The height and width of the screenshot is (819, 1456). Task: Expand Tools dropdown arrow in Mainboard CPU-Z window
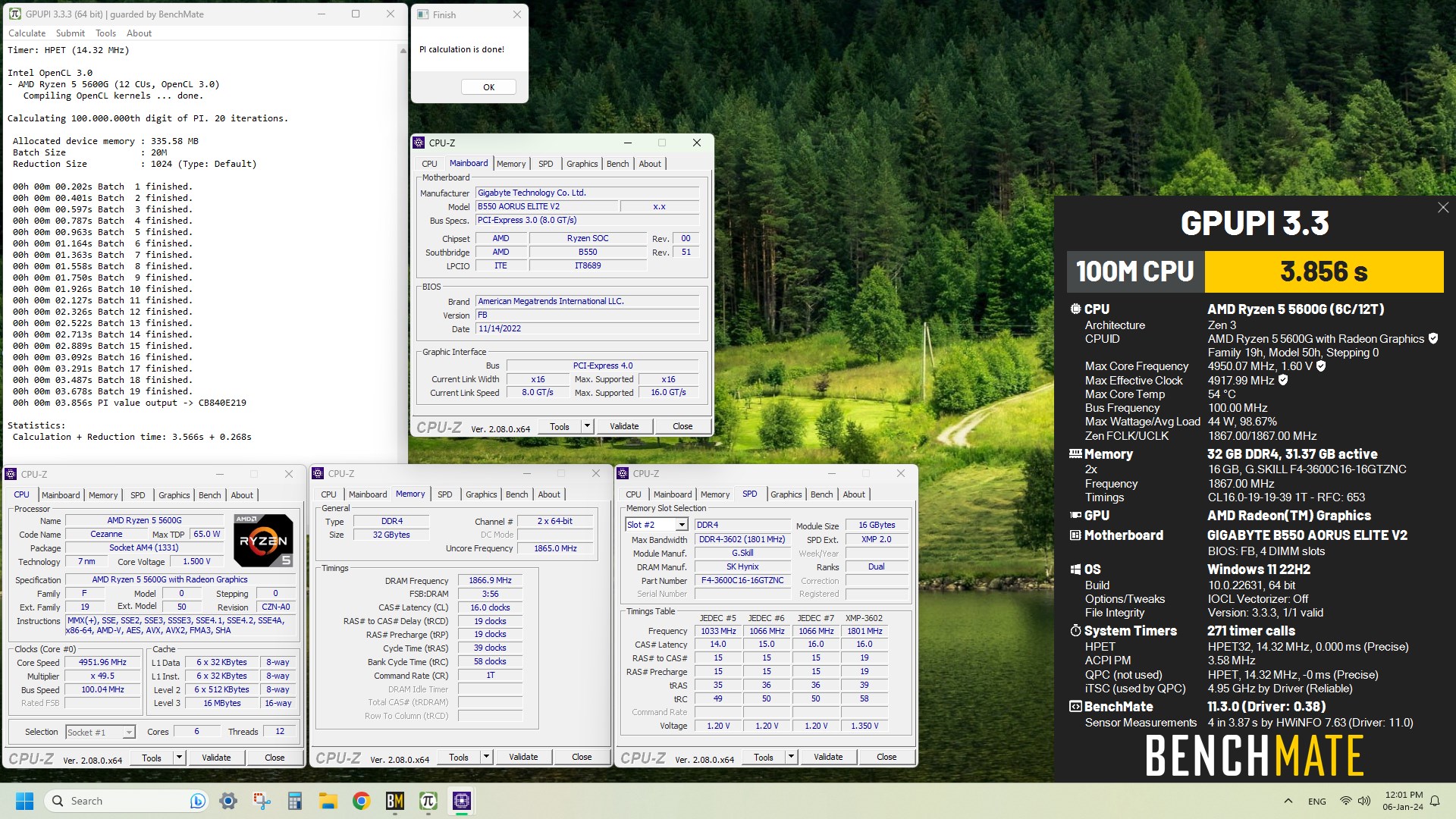click(586, 426)
